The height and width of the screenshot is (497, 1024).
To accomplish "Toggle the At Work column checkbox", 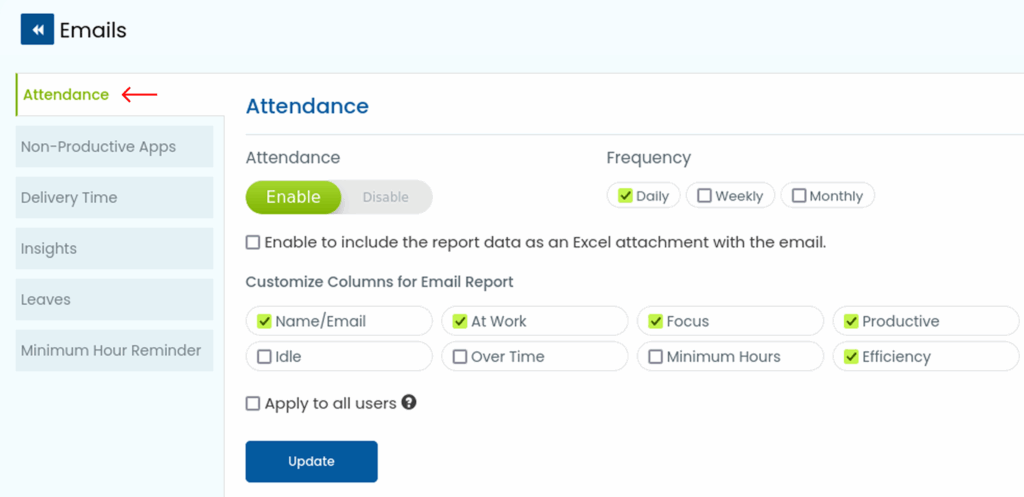I will 460,322.
